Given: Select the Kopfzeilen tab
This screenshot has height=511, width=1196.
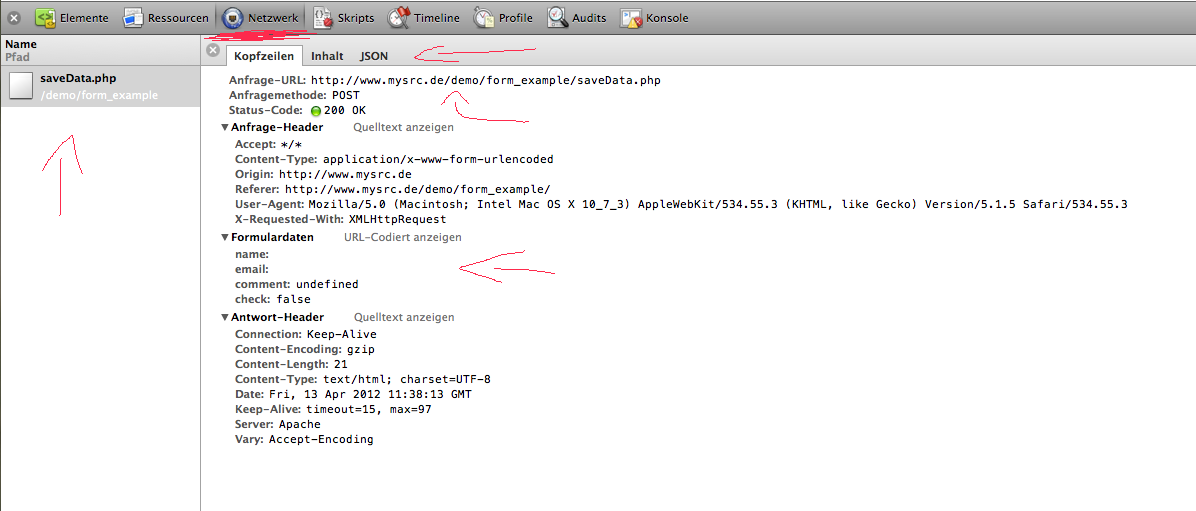Looking at the screenshot, I should click(263, 56).
